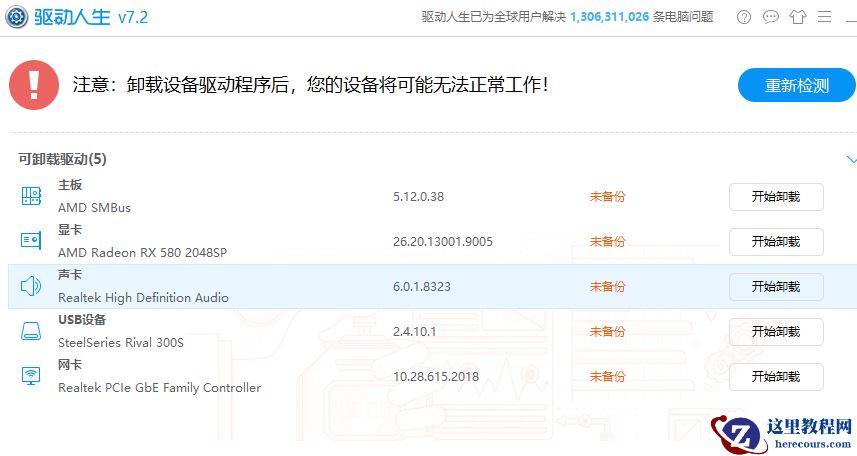Start uninstalling Realtek High Definition Audio driver

point(776,287)
